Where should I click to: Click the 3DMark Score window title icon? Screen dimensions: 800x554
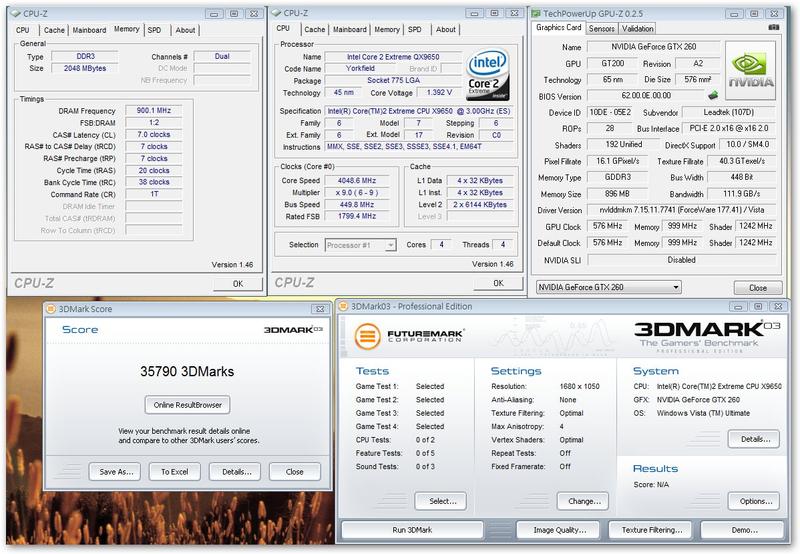click(51, 309)
